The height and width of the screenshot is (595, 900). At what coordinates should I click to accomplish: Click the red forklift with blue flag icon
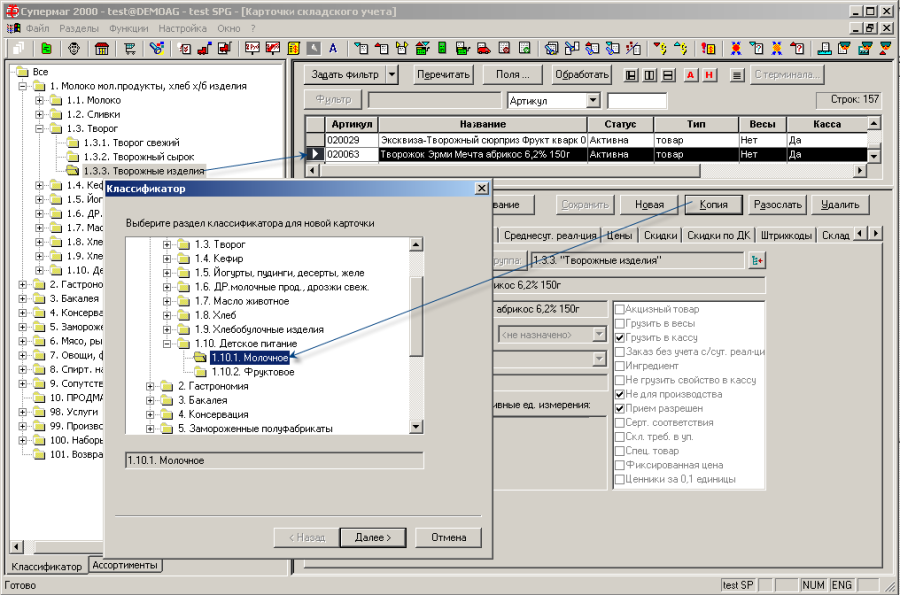tap(205, 49)
